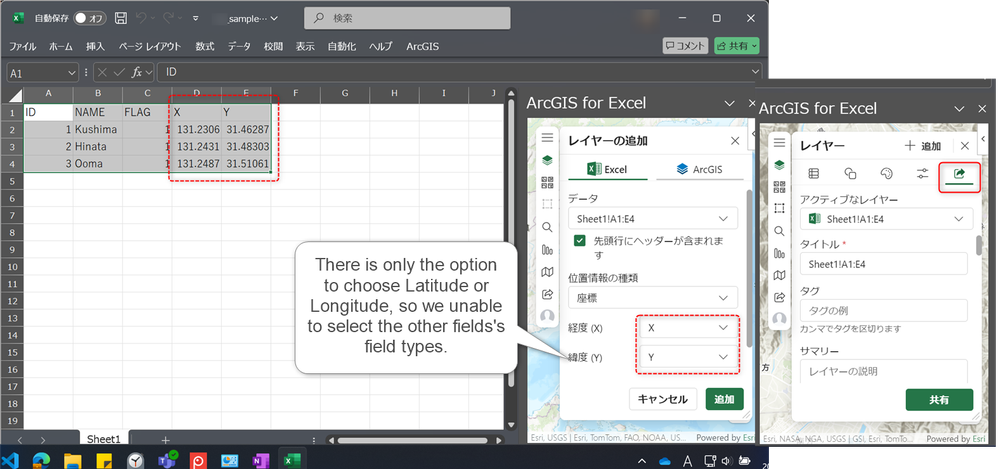Click the fx insert function icon
This screenshot has height=469, width=999.
pos(136,73)
